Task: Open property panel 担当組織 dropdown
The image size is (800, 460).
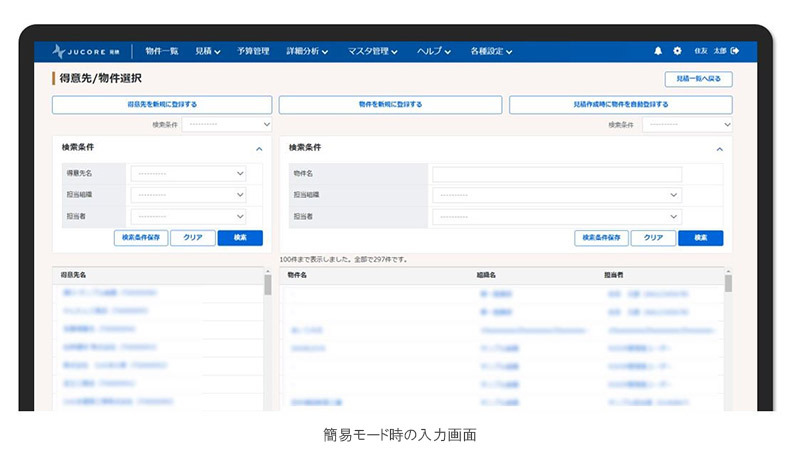Action: 557,195
